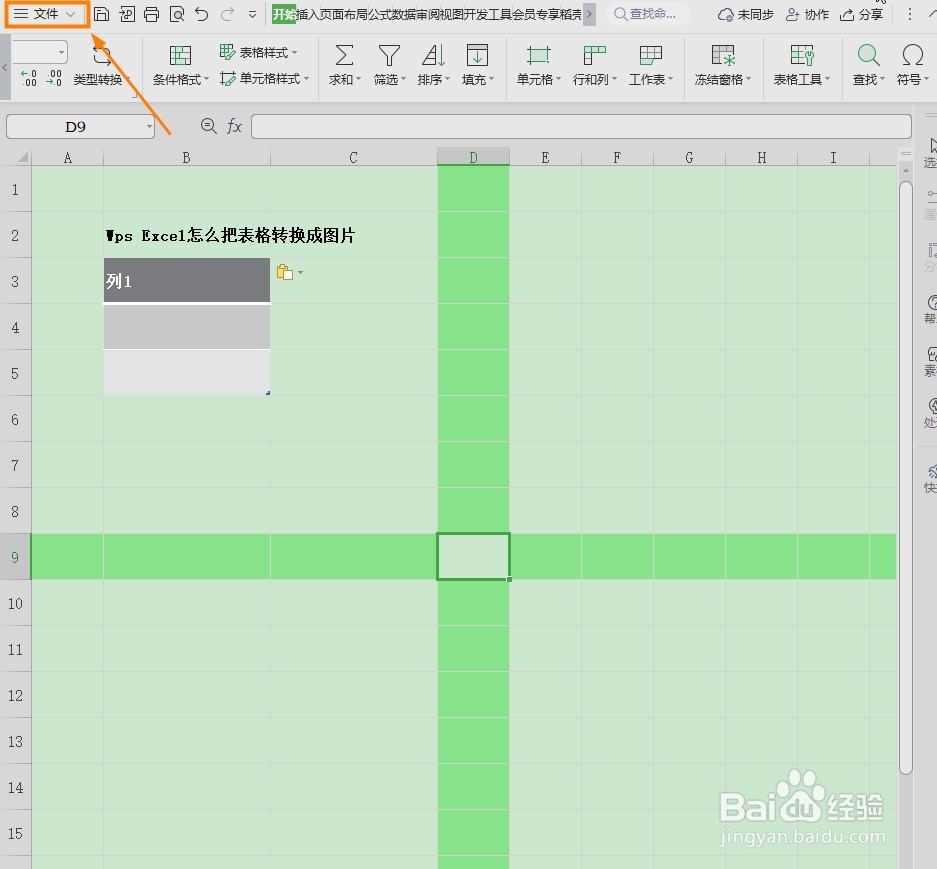Click the 求和 sigma icon
The width and height of the screenshot is (937, 869).
tap(344, 55)
